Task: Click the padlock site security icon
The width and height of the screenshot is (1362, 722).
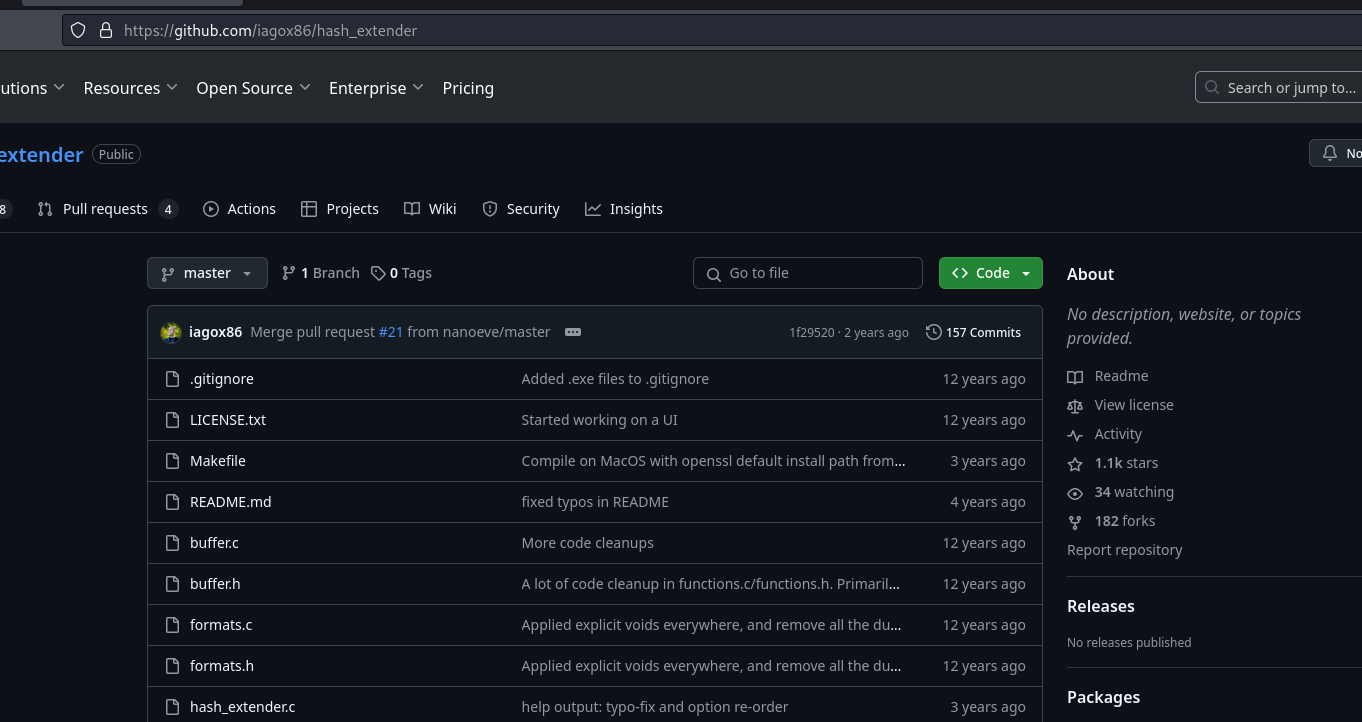Action: 105,30
